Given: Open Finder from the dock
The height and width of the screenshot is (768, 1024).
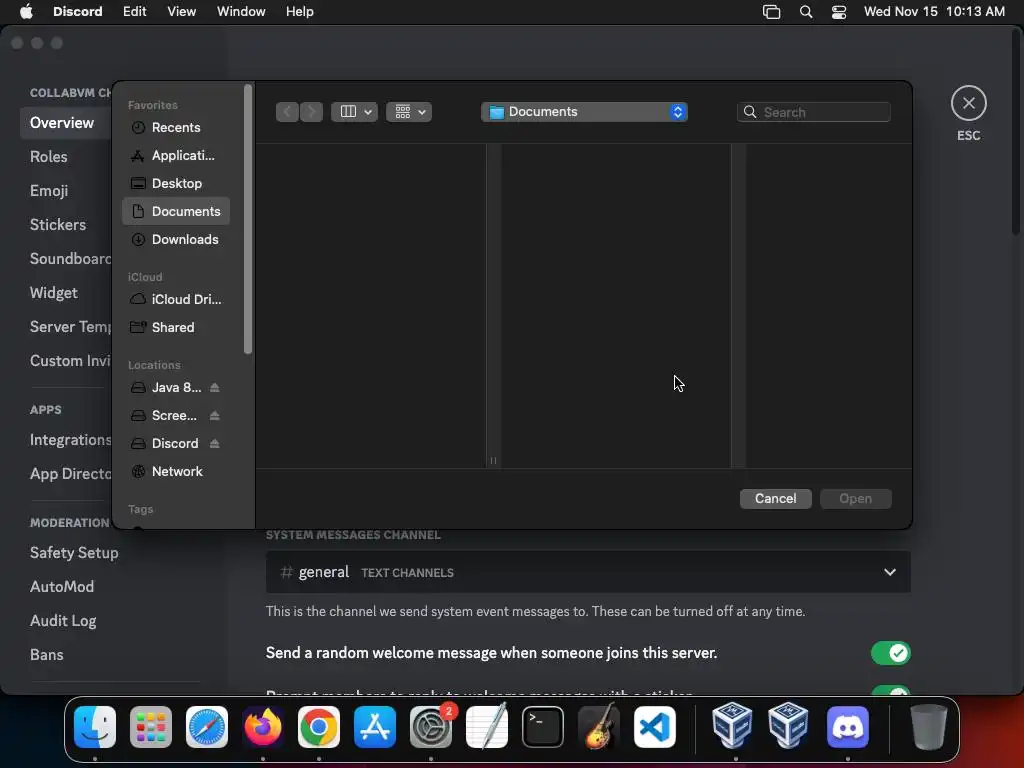Looking at the screenshot, I should [95, 727].
